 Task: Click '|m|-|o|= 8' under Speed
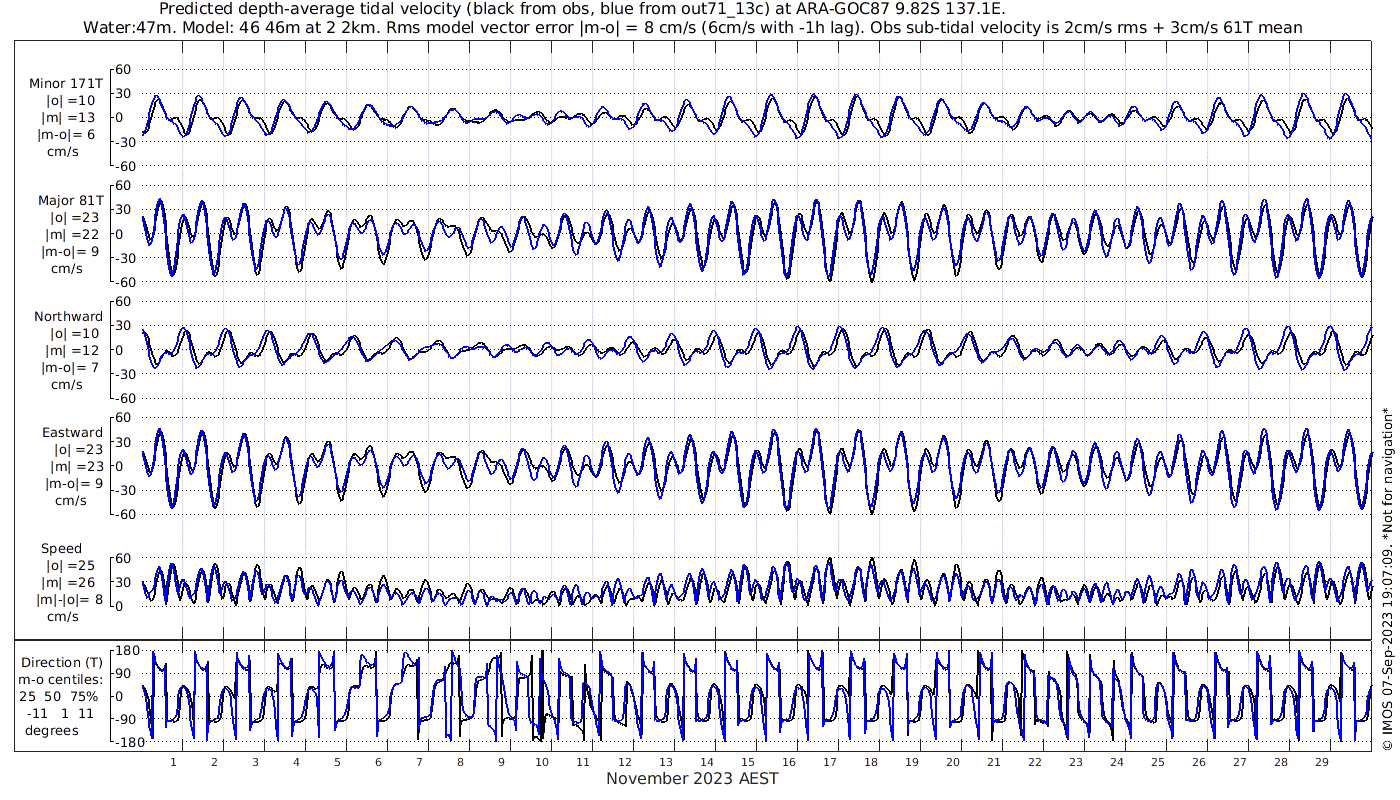click(67, 599)
